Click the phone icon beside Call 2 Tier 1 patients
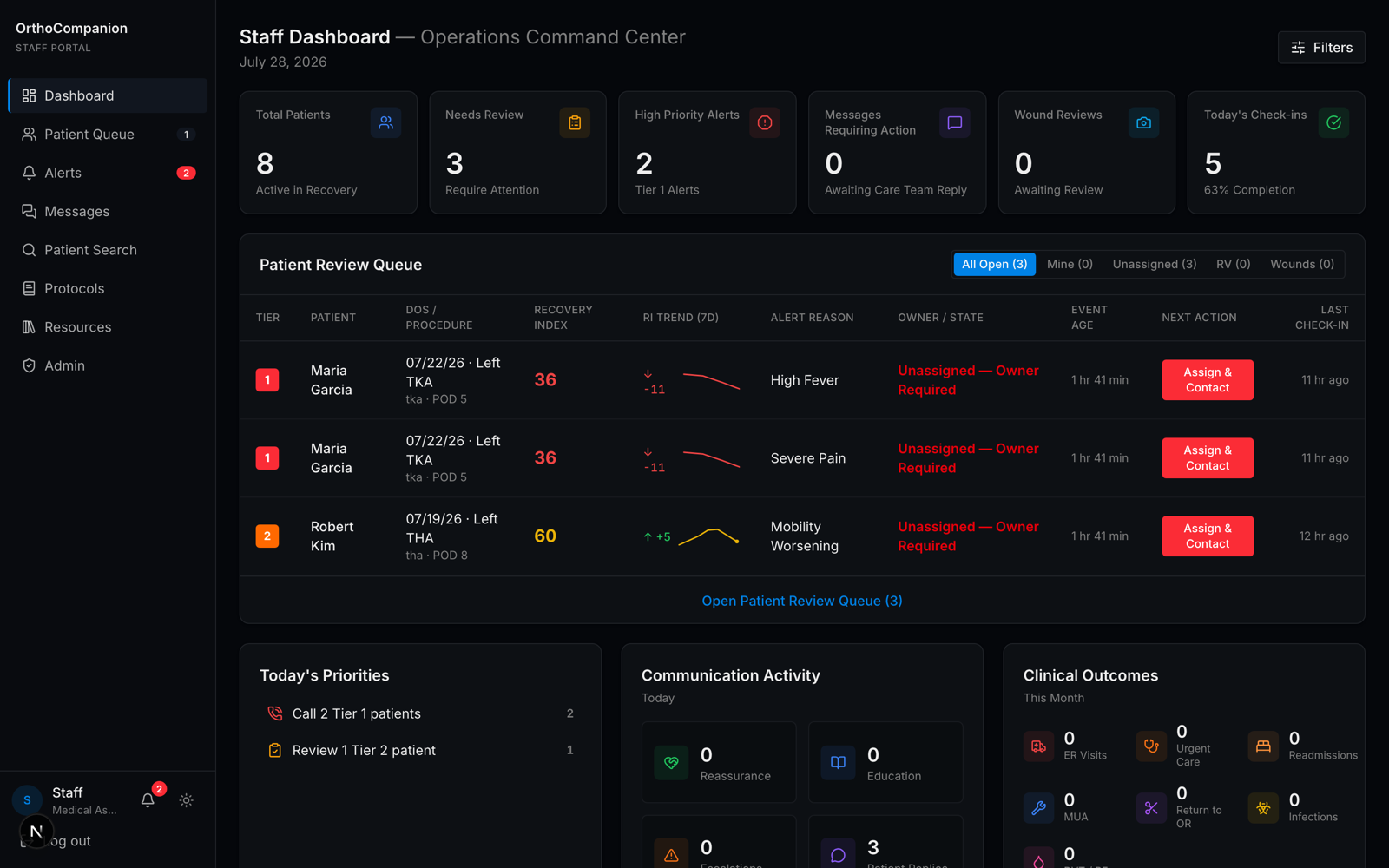Viewport: 1389px width, 868px height. click(275, 713)
